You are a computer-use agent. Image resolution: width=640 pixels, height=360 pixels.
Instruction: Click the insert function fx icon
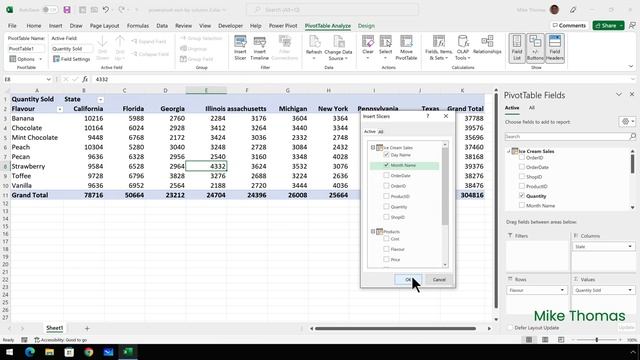pos(85,79)
